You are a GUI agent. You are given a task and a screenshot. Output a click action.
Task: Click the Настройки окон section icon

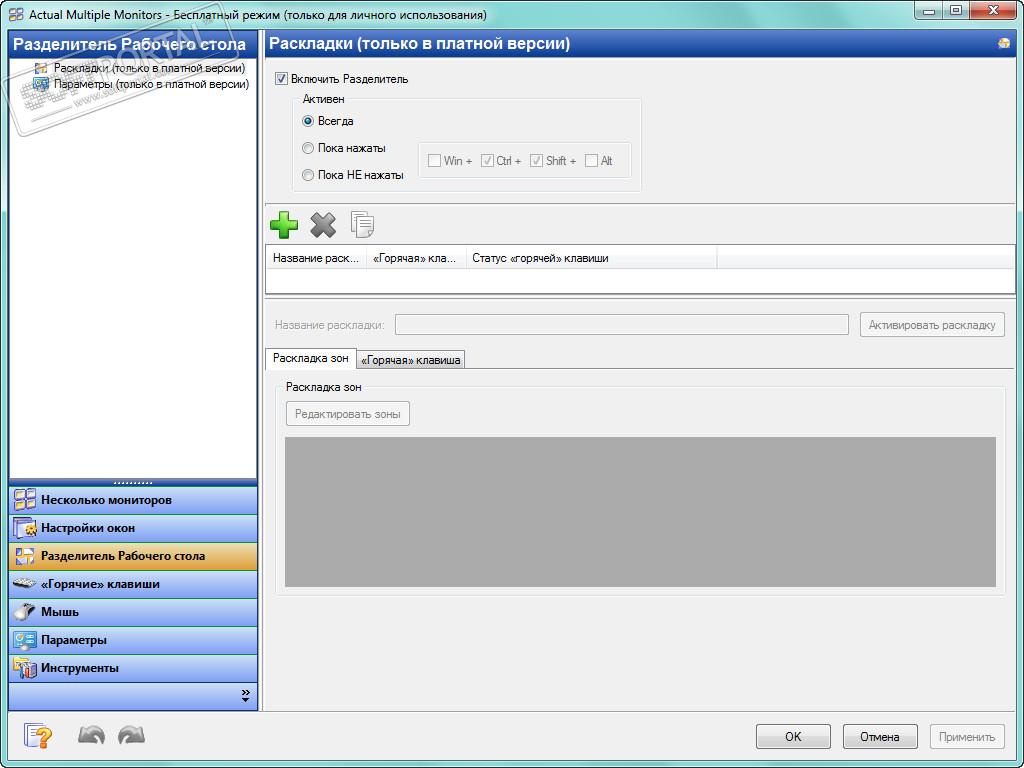tap(25, 528)
